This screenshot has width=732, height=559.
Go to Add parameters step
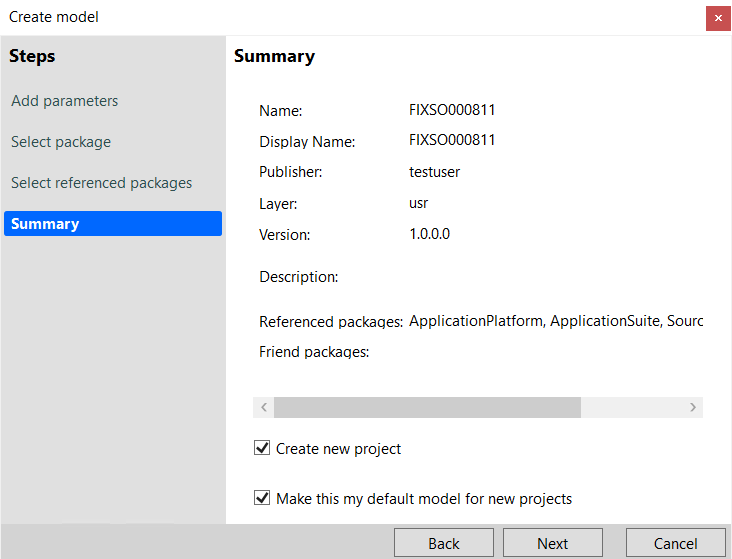coord(65,101)
